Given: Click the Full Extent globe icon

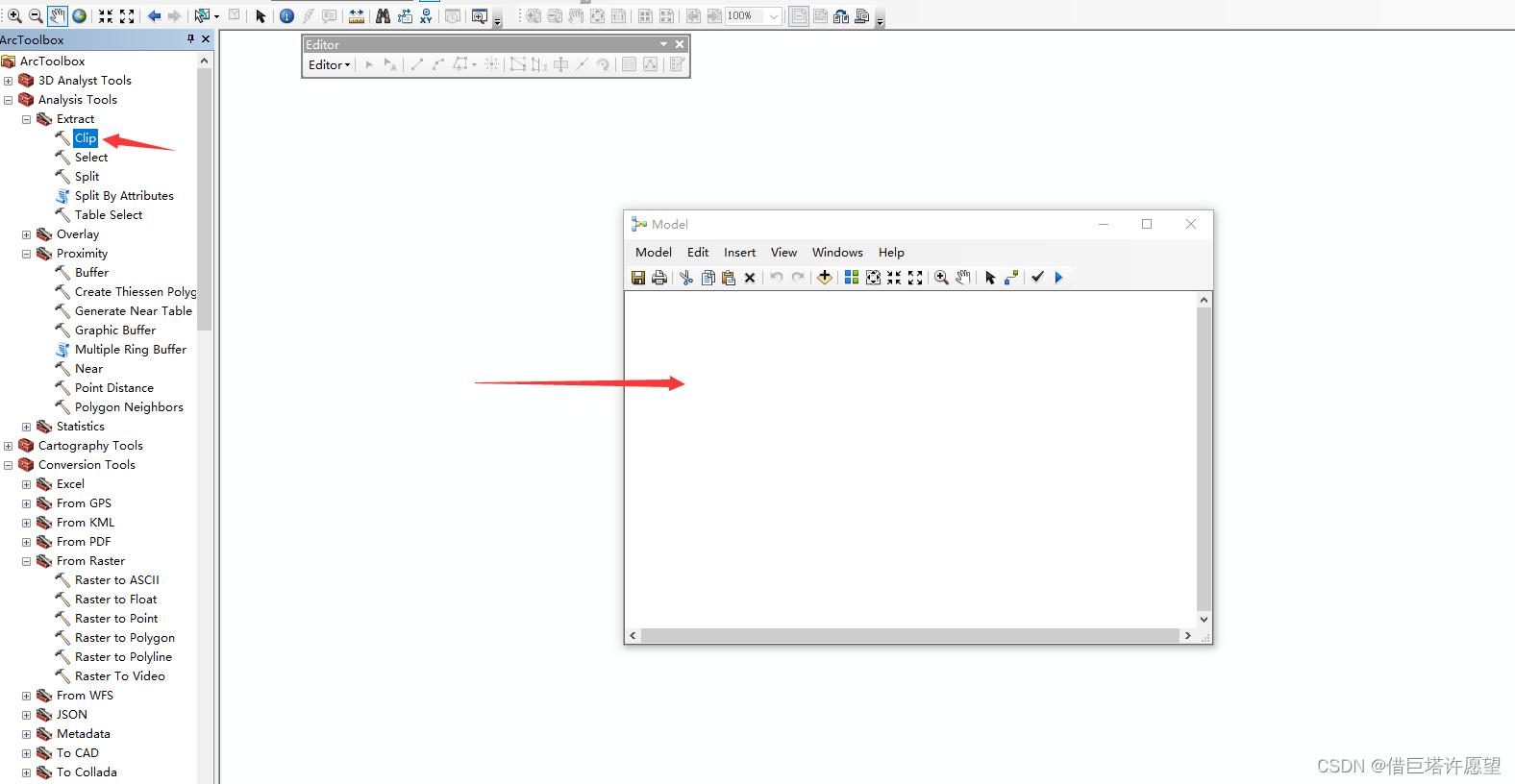Looking at the screenshot, I should (x=80, y=16).
